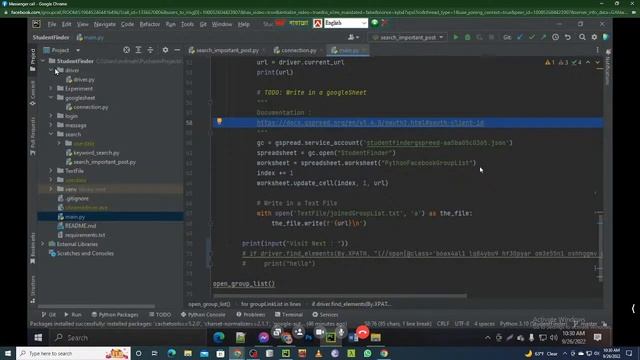Open IDE settings gear in top toolbar
The width and height of the screenshot is (640, 360).
coord(594,37)
